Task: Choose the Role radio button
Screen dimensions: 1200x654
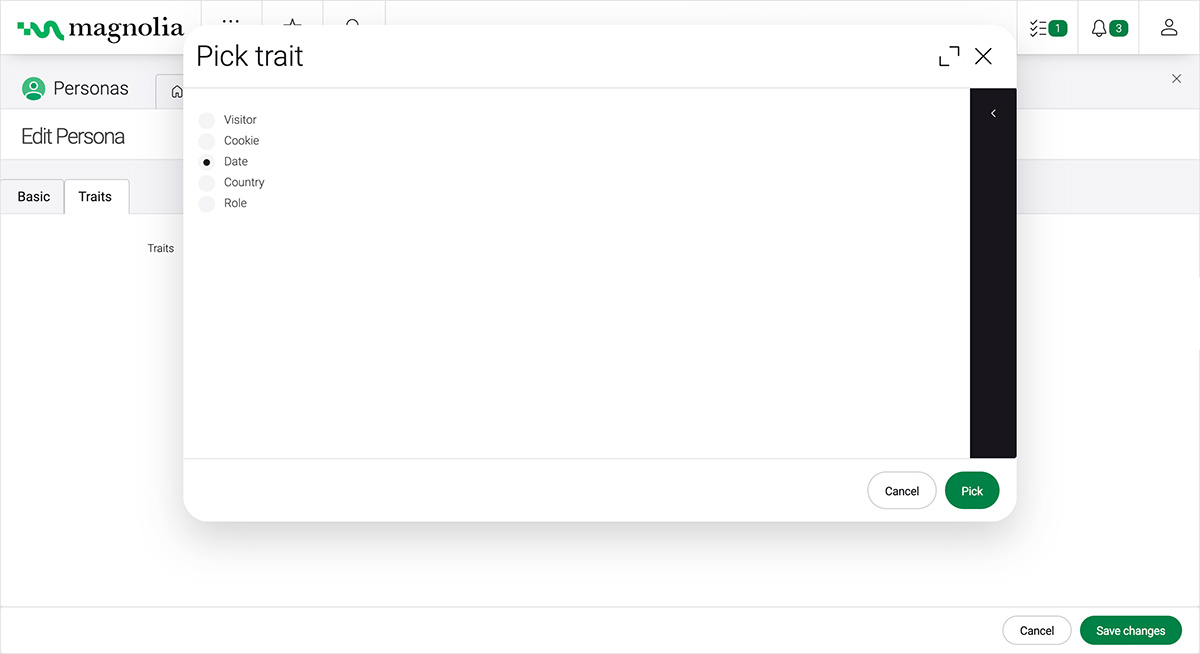Action: 207,204
